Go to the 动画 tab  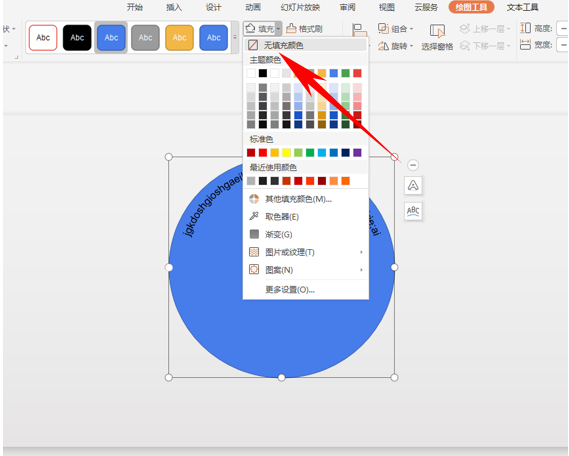tap(253, 7)
